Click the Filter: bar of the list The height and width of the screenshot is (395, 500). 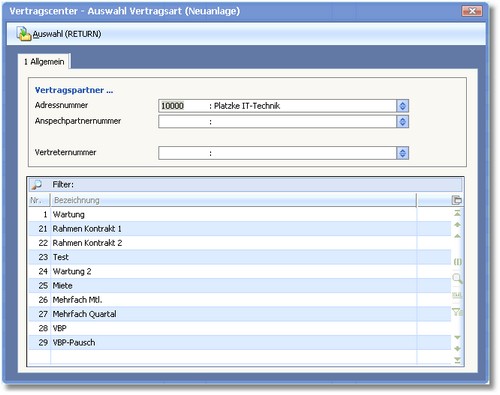click(x=246, y=184)
